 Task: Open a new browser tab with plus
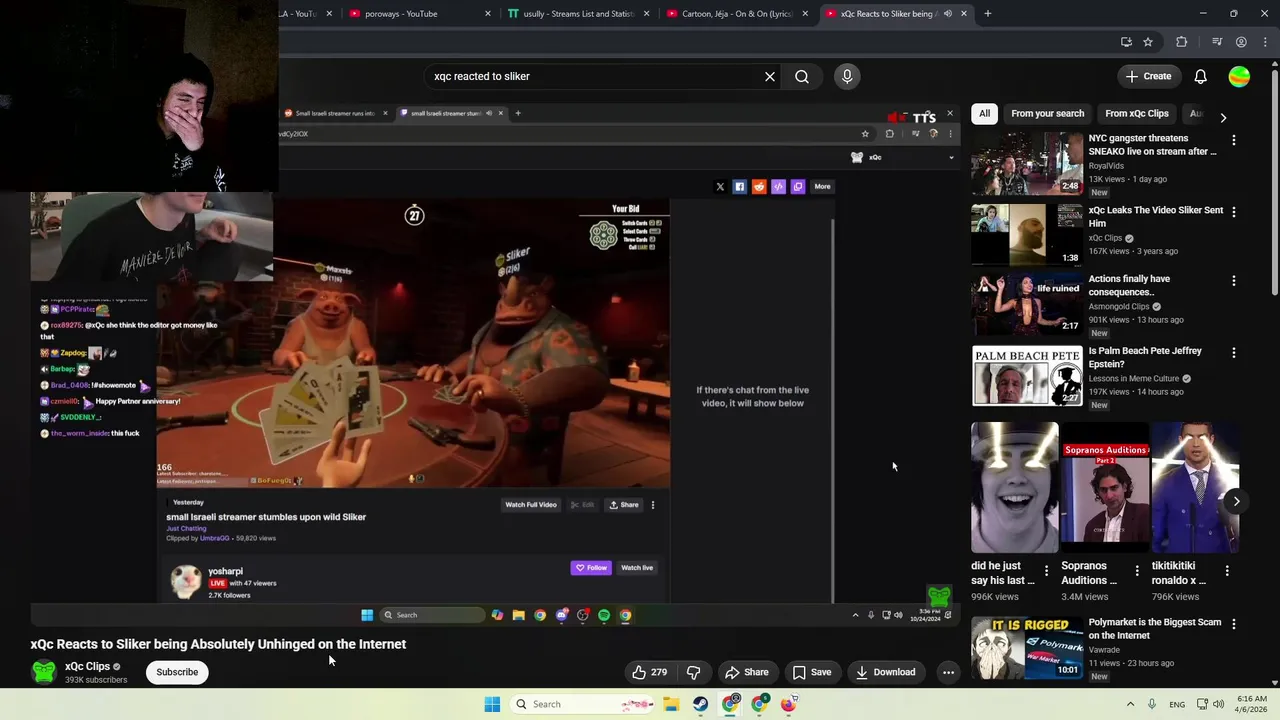click(x=987, y=14)
